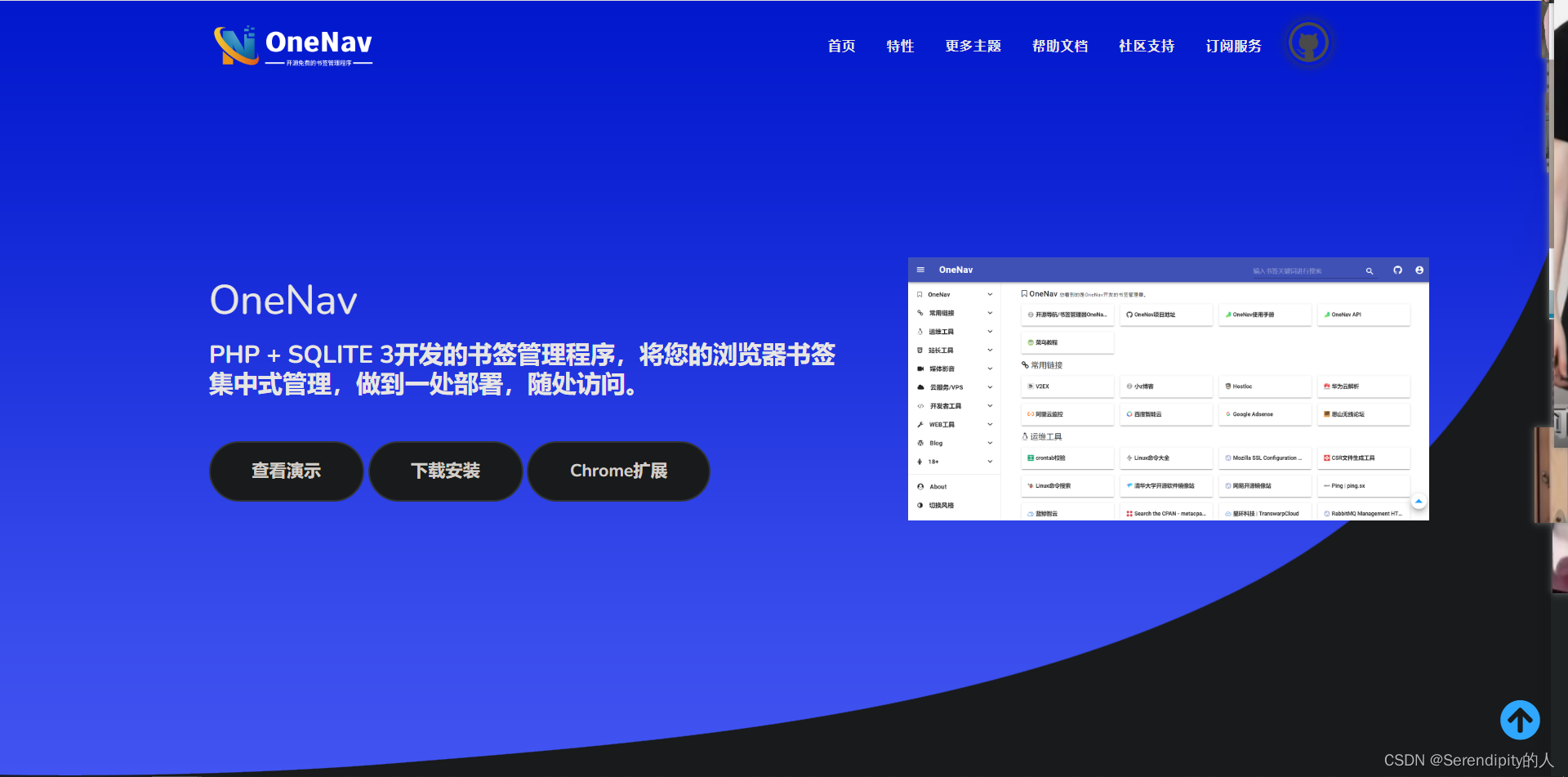
Task: Click the large OneNav heading text
Action: pos(283,300)
